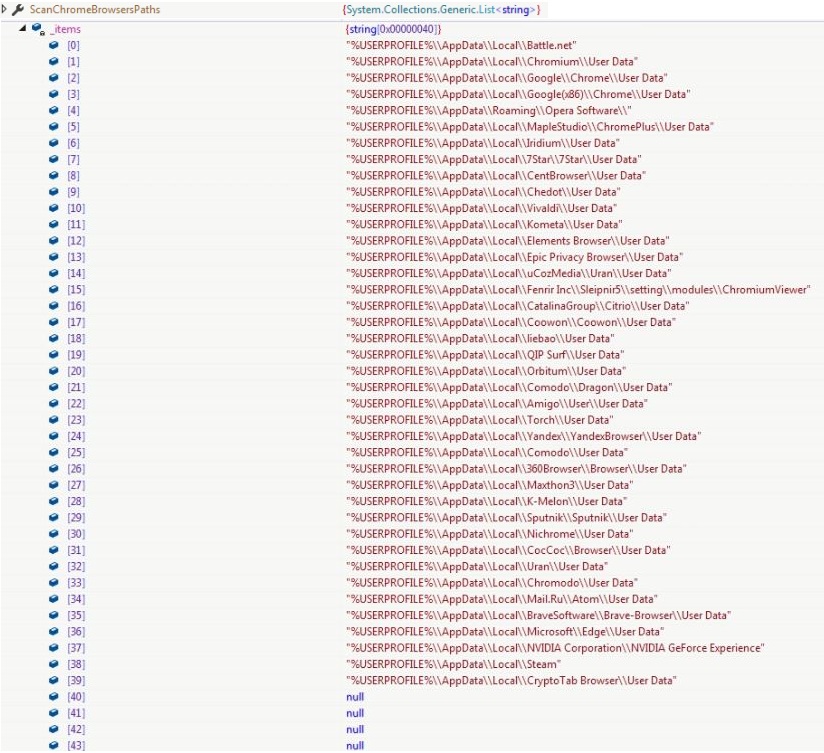The image size is (824, 753).
Task: Select the ScanChromeBrowsersPaths variable name
Action: (x=95, y=9)
